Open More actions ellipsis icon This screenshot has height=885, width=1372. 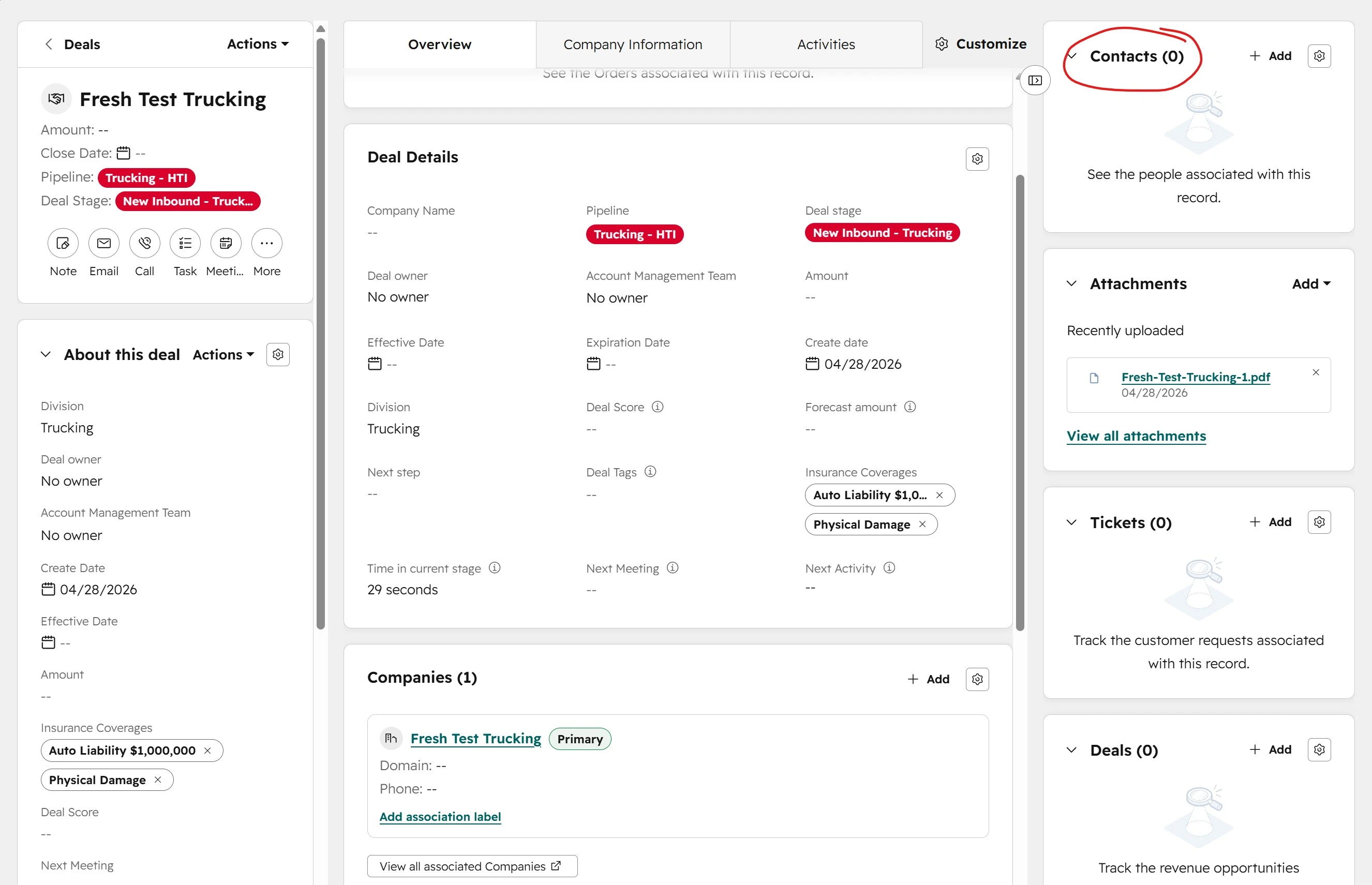tap(267, 244)
